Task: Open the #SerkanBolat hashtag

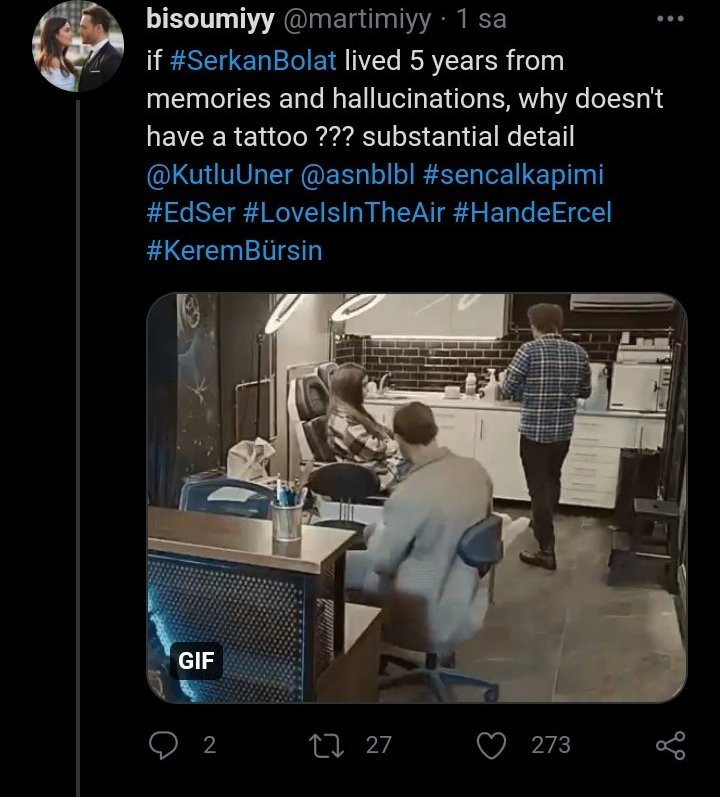Action: [x=254, y=61]
